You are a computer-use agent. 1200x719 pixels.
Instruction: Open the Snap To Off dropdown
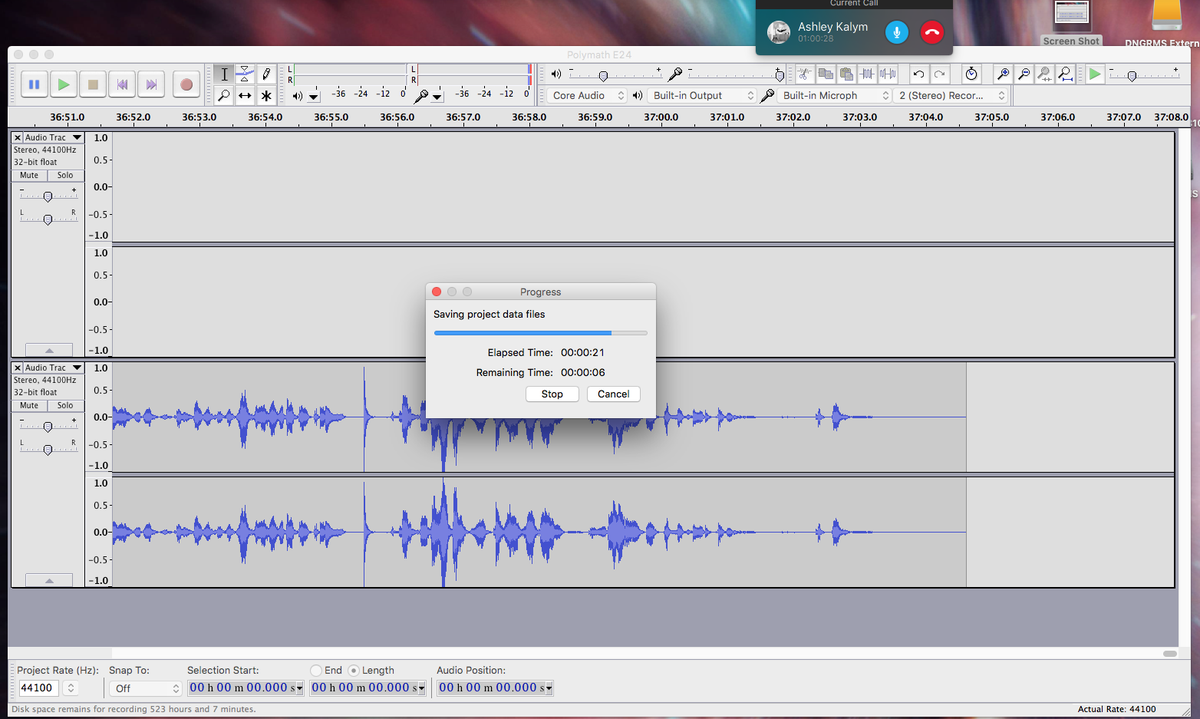145,688
